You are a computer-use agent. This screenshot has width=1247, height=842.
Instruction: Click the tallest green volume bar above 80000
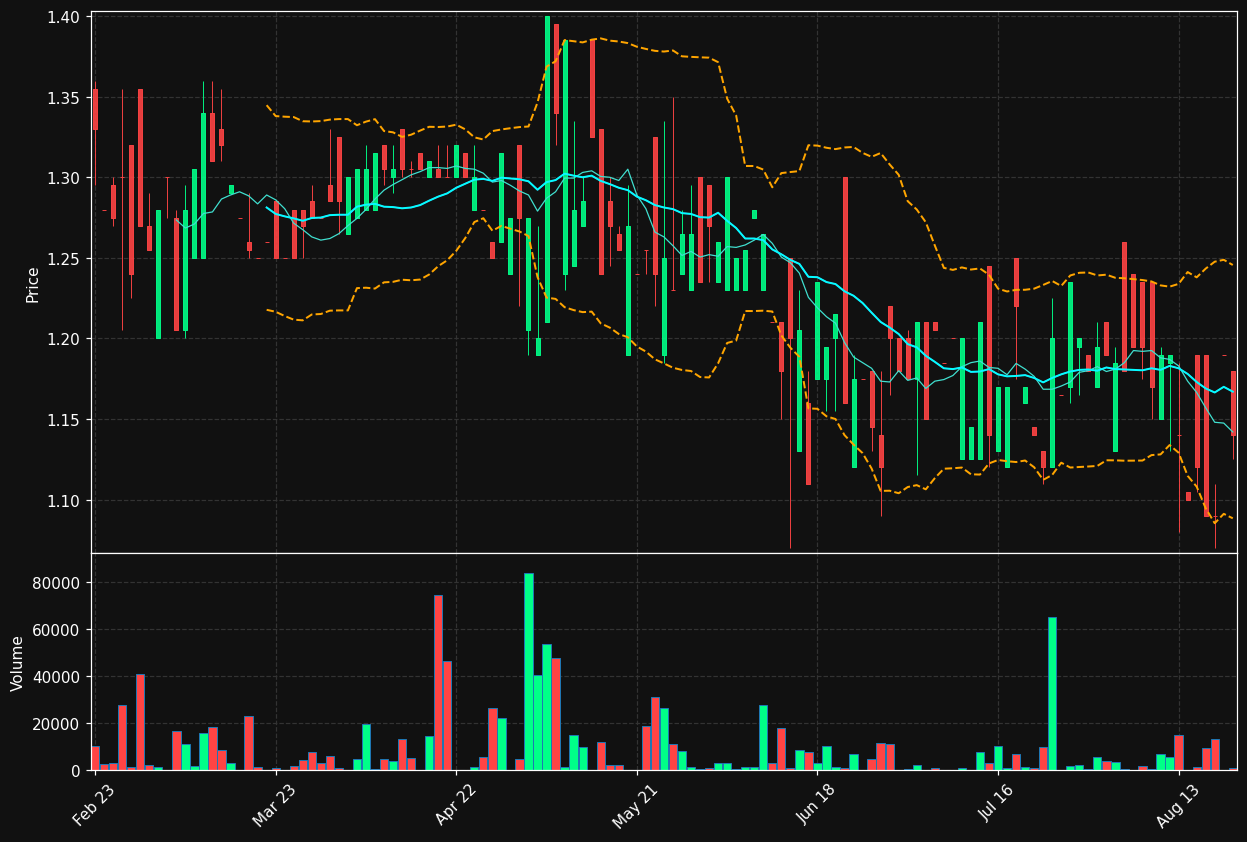tap(529, 672)
